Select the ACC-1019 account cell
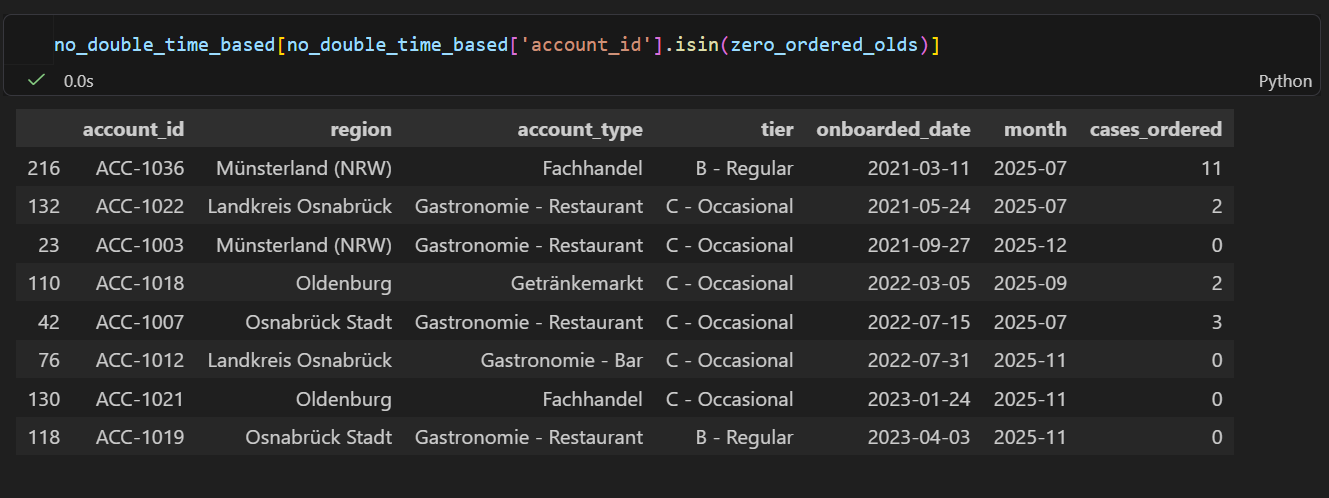Image resolution: width=1329 pixels, height=498 pixels. 140,437
